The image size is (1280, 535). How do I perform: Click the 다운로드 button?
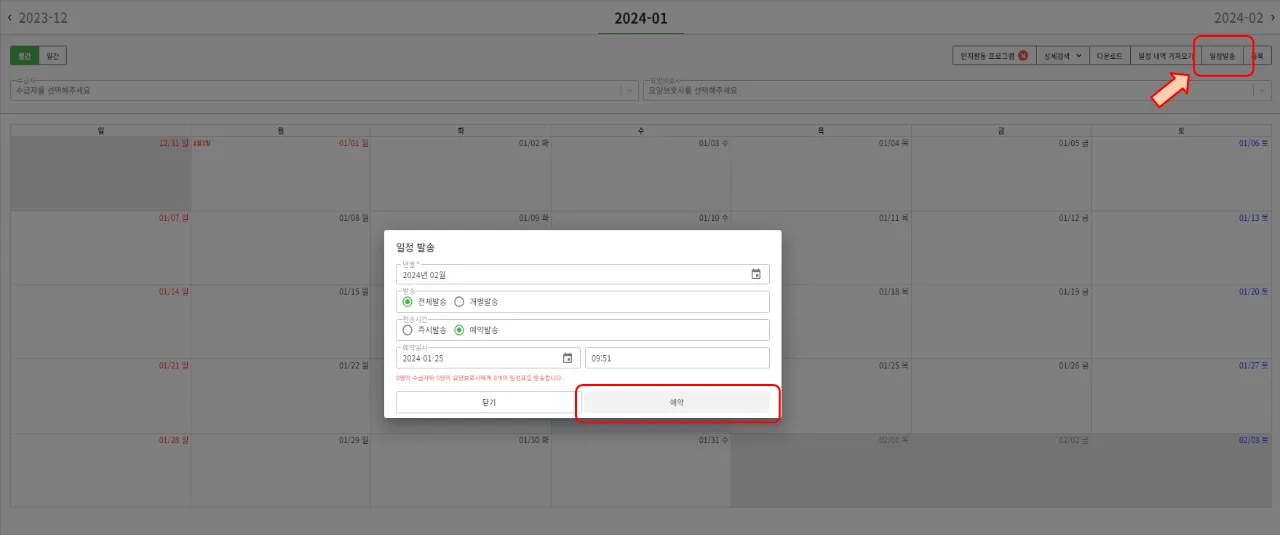pyautogui.click(x=1110, y=56)
